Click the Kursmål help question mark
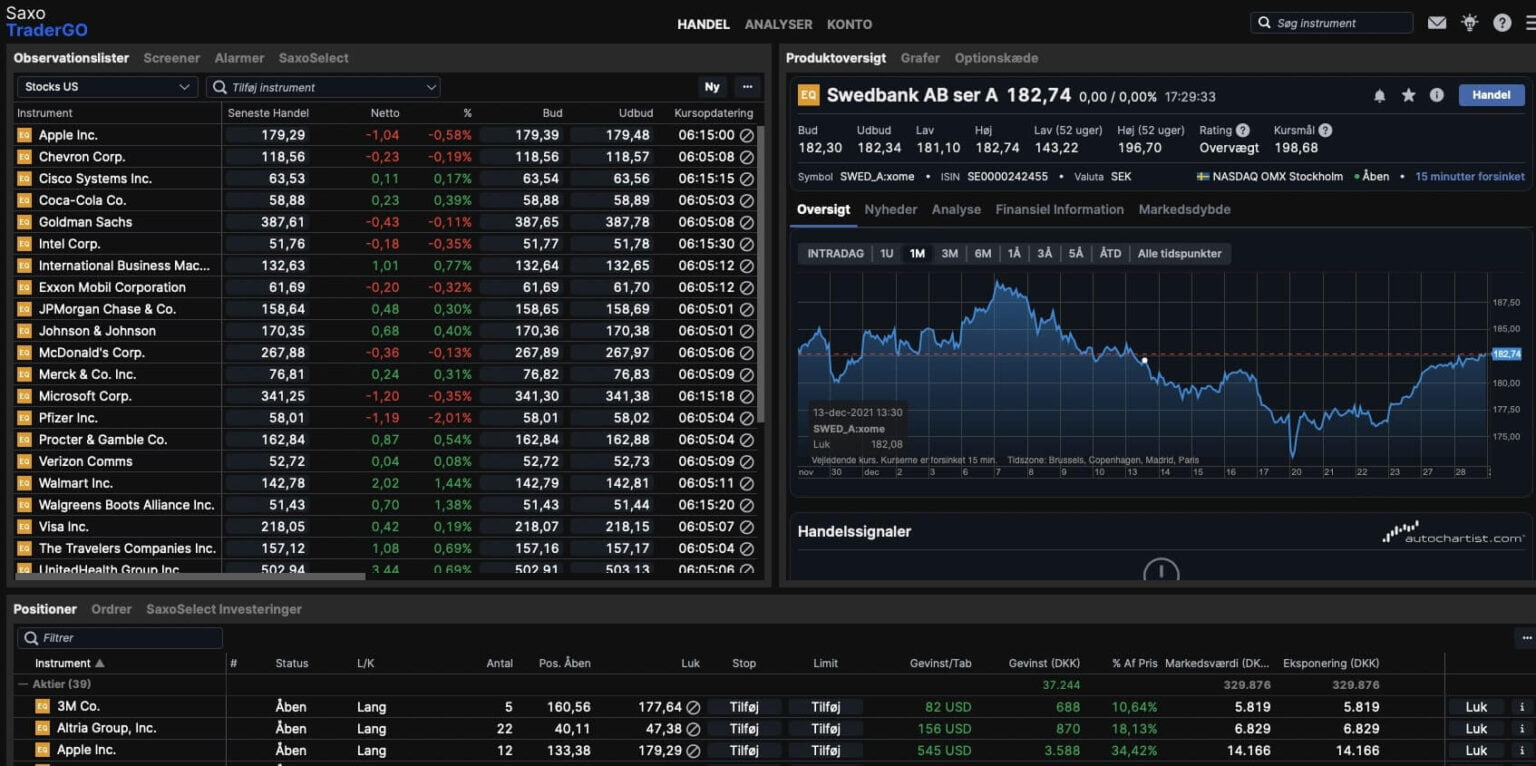 [x=1325, y=130]
